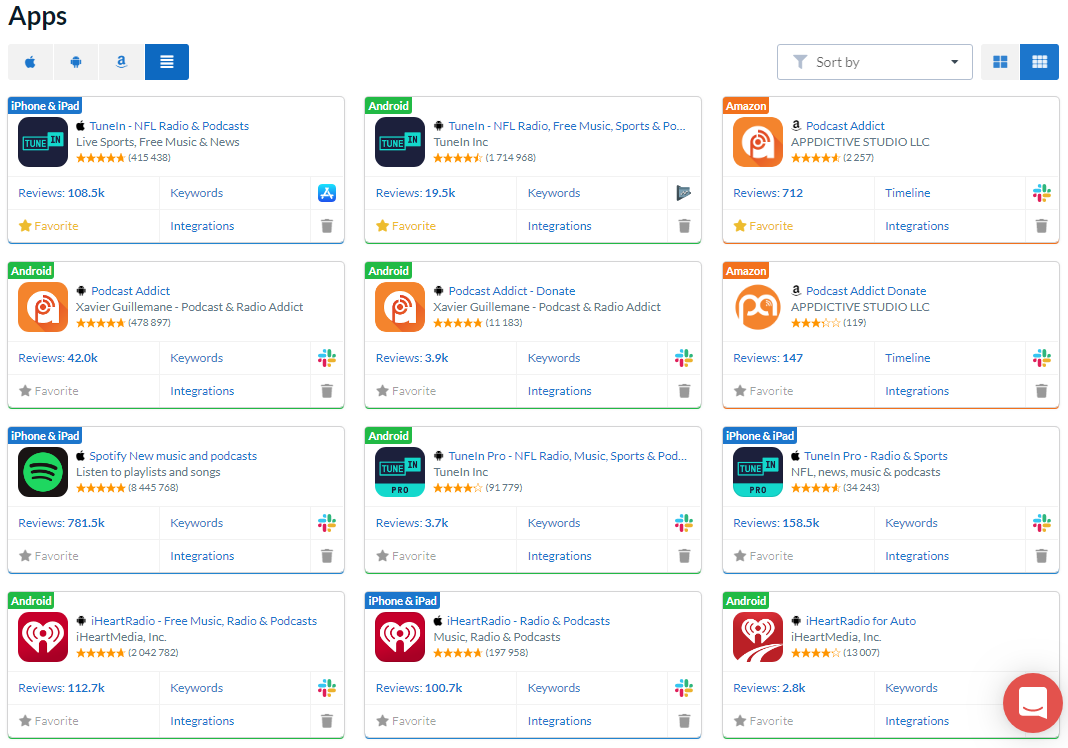
Task: Click Slack icon on iHeartRadio Android card
Action: click(x=327, y=687)
